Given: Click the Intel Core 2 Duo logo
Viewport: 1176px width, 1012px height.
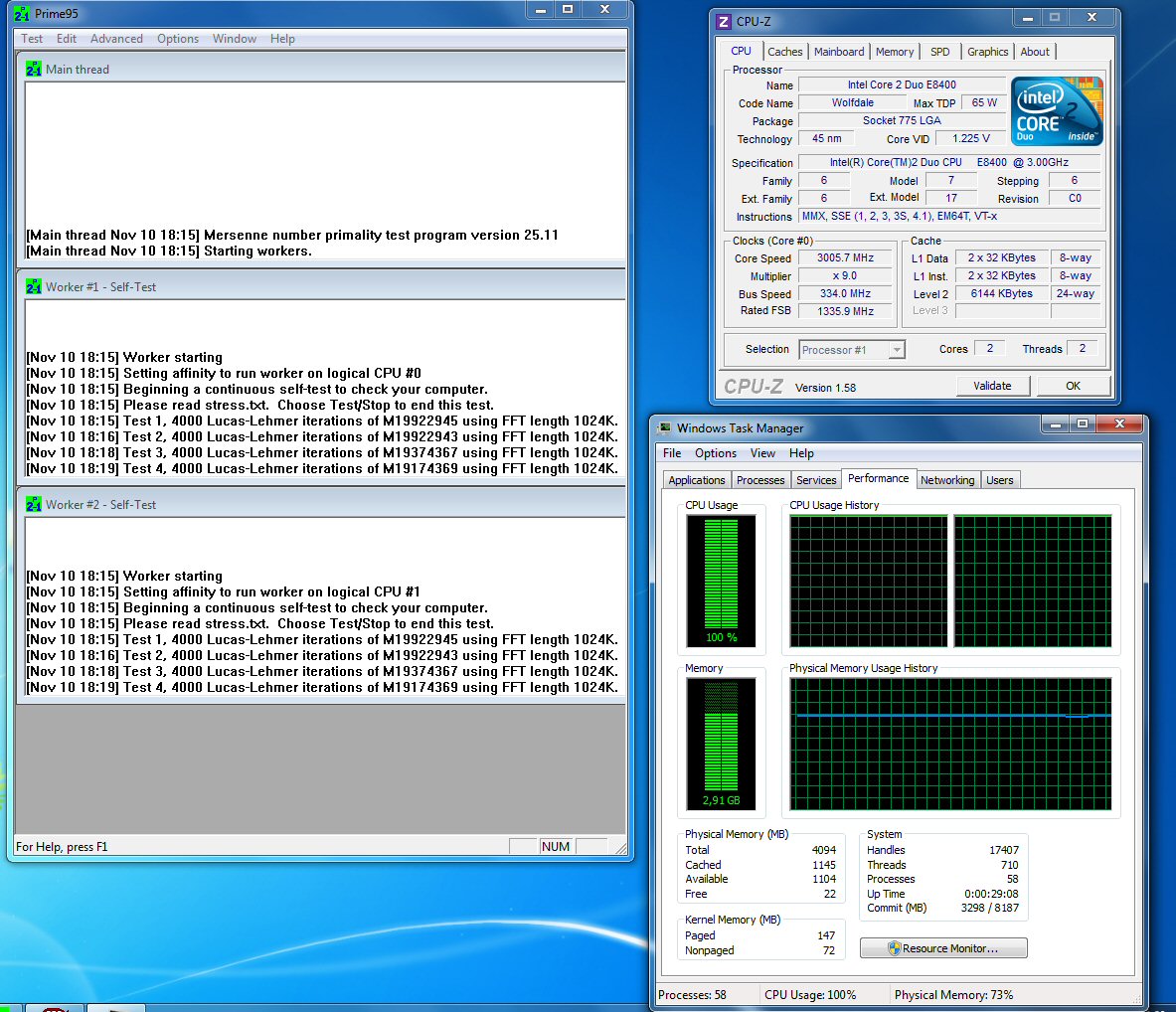Looking at the screenshot, I should [1057, 111].
